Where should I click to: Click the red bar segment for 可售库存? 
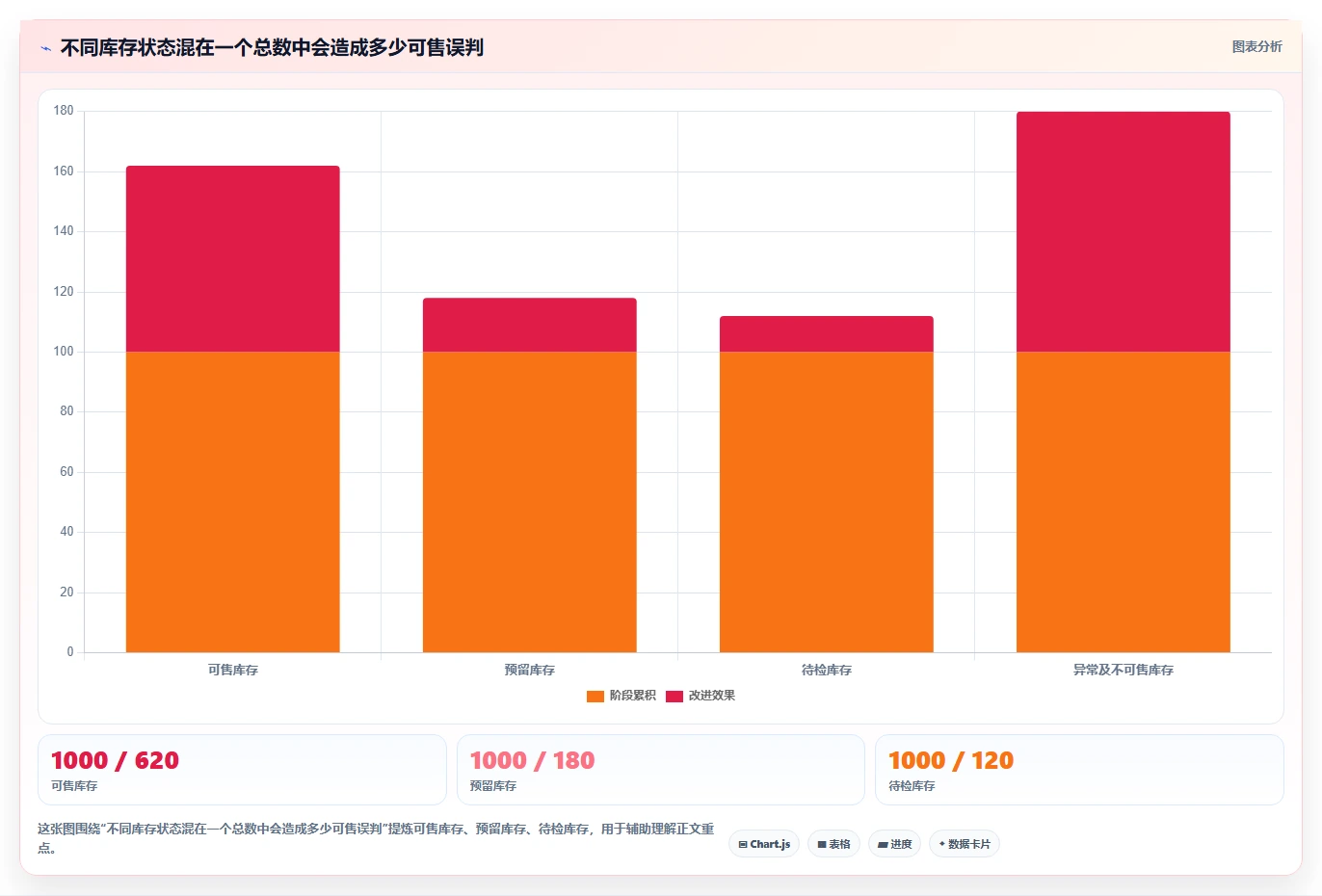[x=233, y=258]
